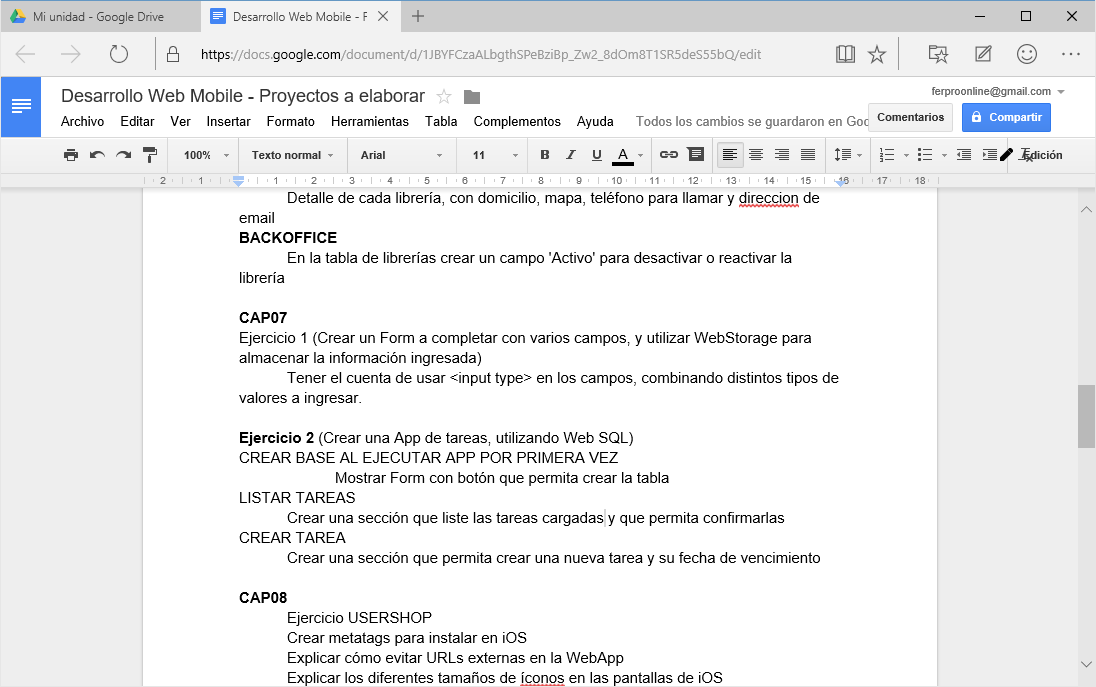Switch to Mi unidad Google Drive tab
The image size is (1096, 687).
pyautogui.click(x=101, y=17)
